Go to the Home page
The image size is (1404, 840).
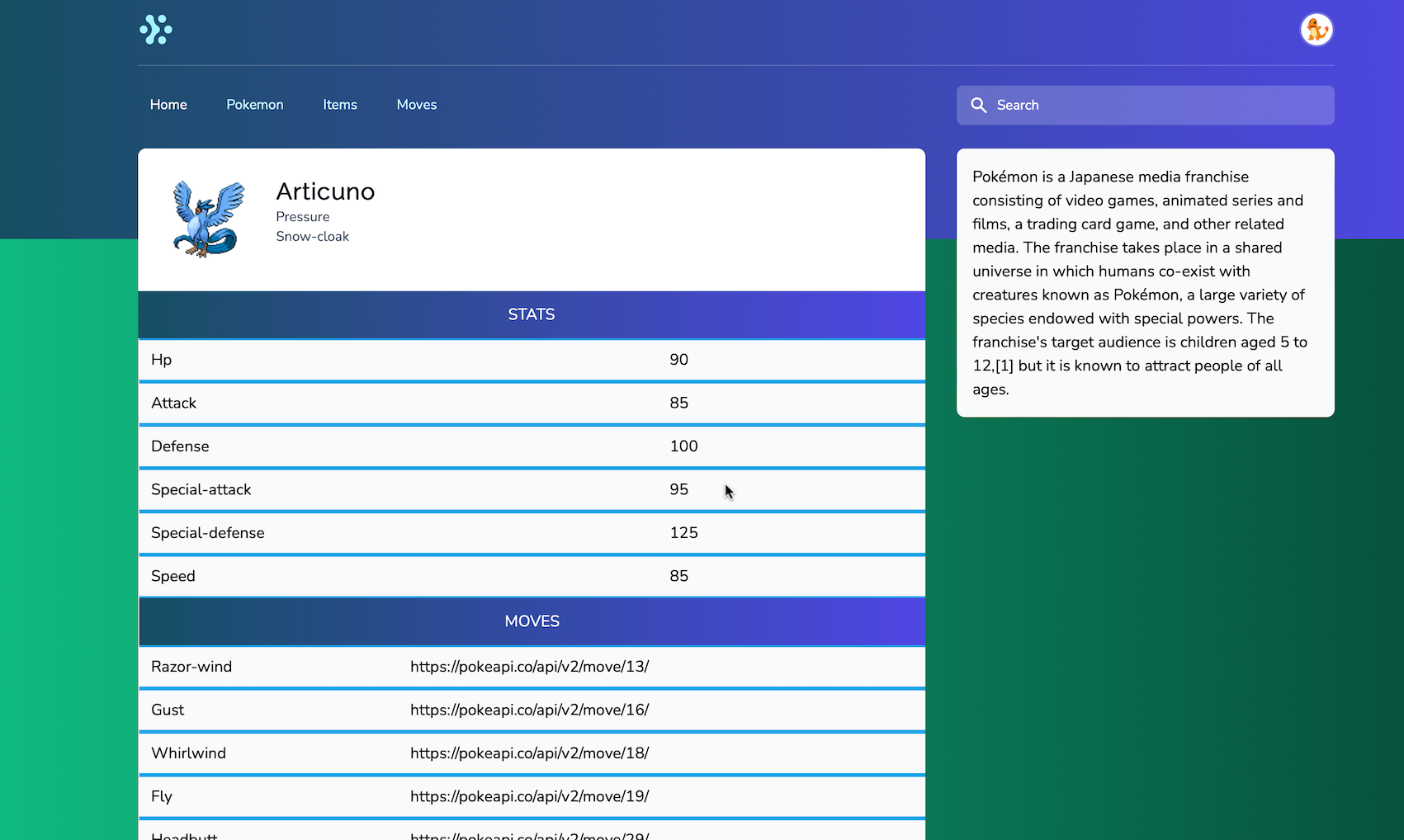tap(168, 105)
